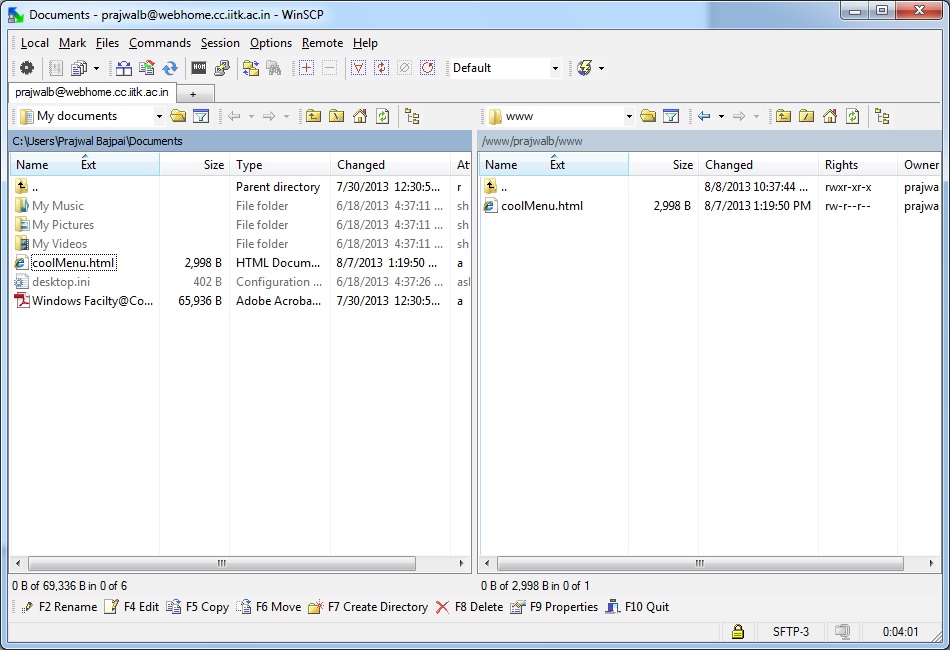Sort remote files by Rights column
Screen dimensions: 952x652
(x=857, y=165)
